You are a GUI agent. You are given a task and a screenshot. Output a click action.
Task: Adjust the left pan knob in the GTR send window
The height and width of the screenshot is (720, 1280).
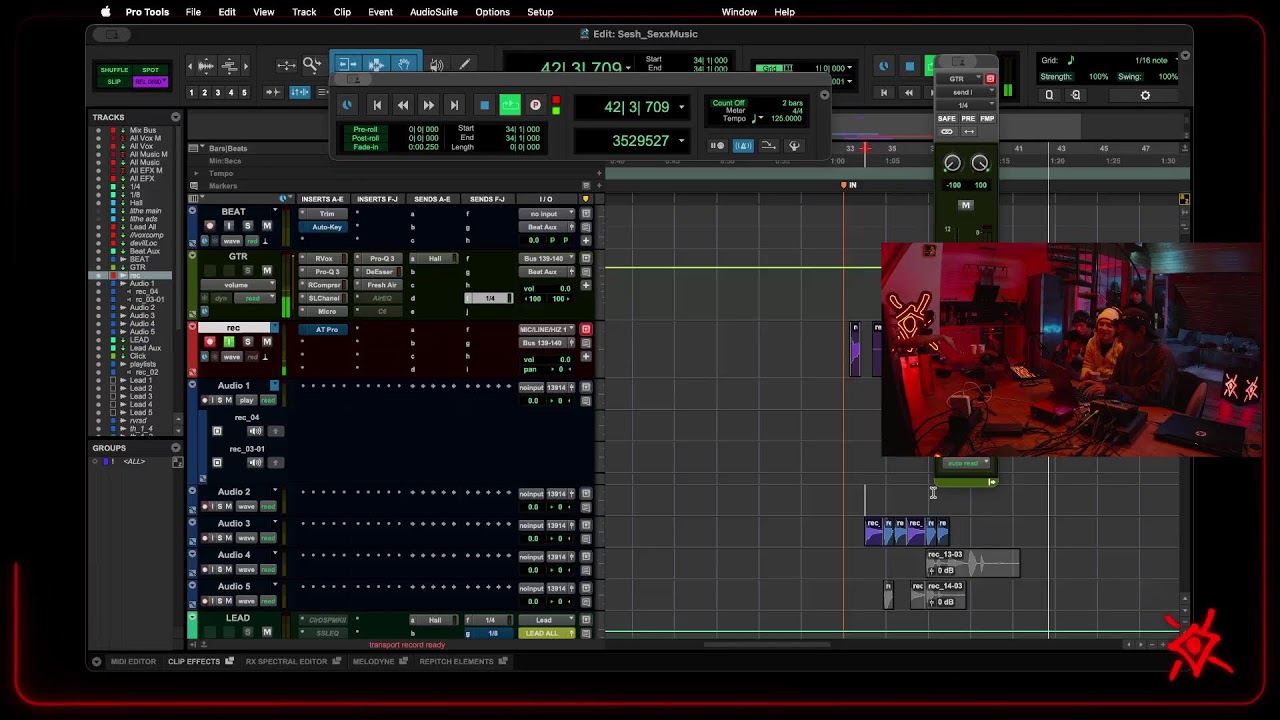[x=952, y=163]
